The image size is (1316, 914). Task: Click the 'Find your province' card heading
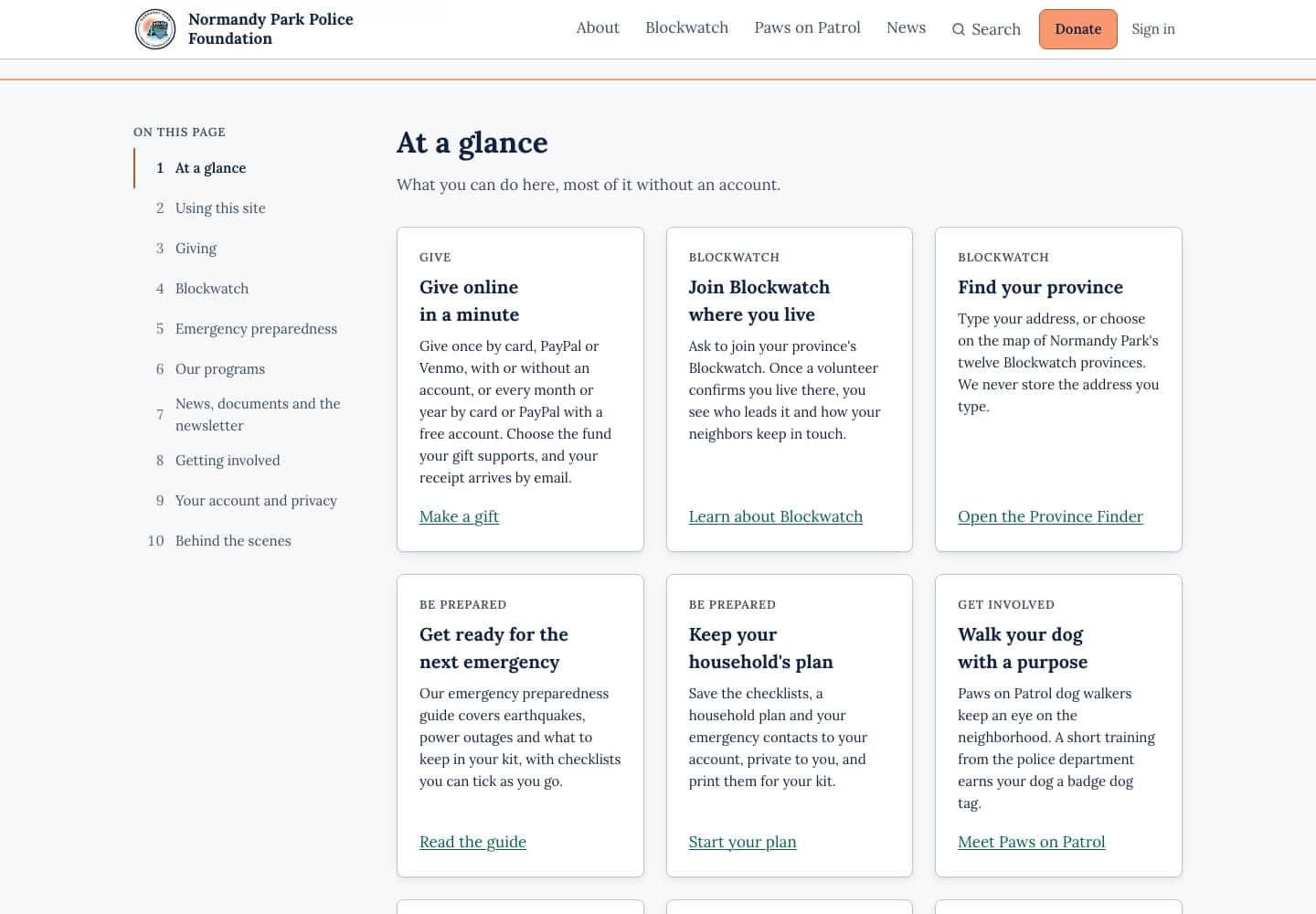point(1040,287)
